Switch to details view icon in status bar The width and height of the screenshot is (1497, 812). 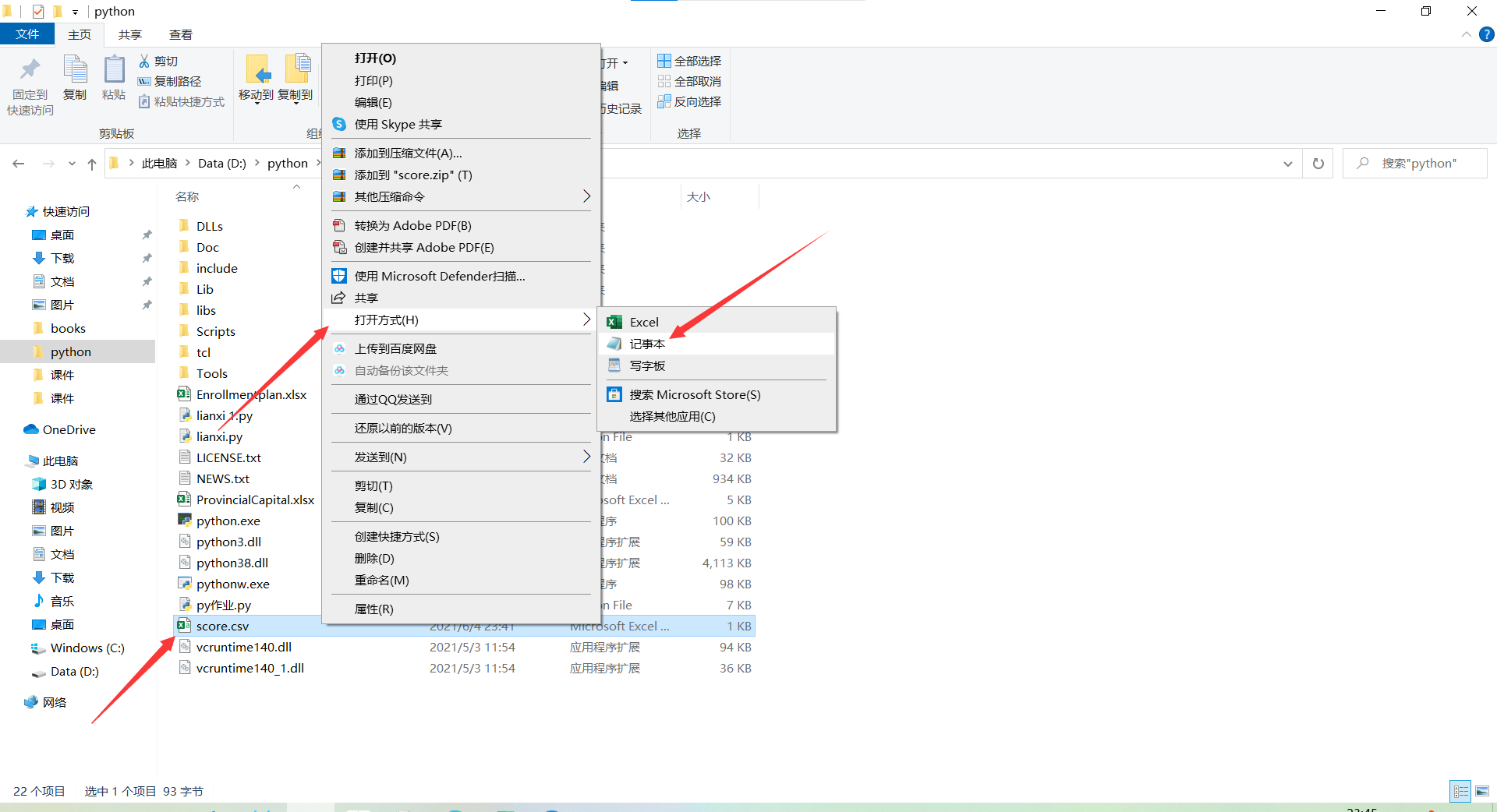(1460, 791)
